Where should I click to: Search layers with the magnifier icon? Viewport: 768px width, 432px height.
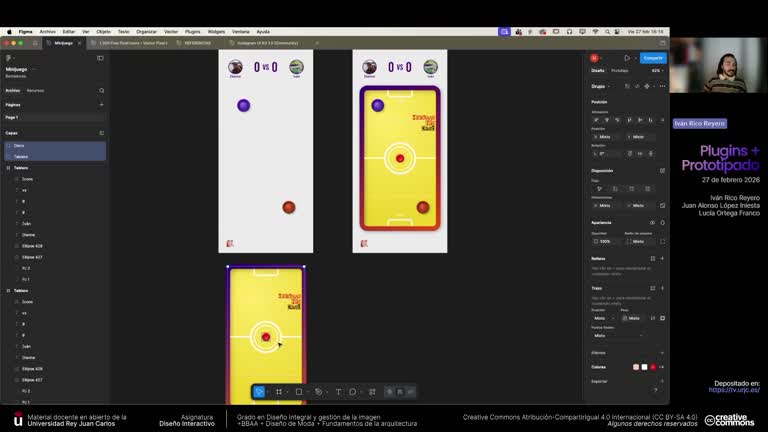[x=101, y=91]
